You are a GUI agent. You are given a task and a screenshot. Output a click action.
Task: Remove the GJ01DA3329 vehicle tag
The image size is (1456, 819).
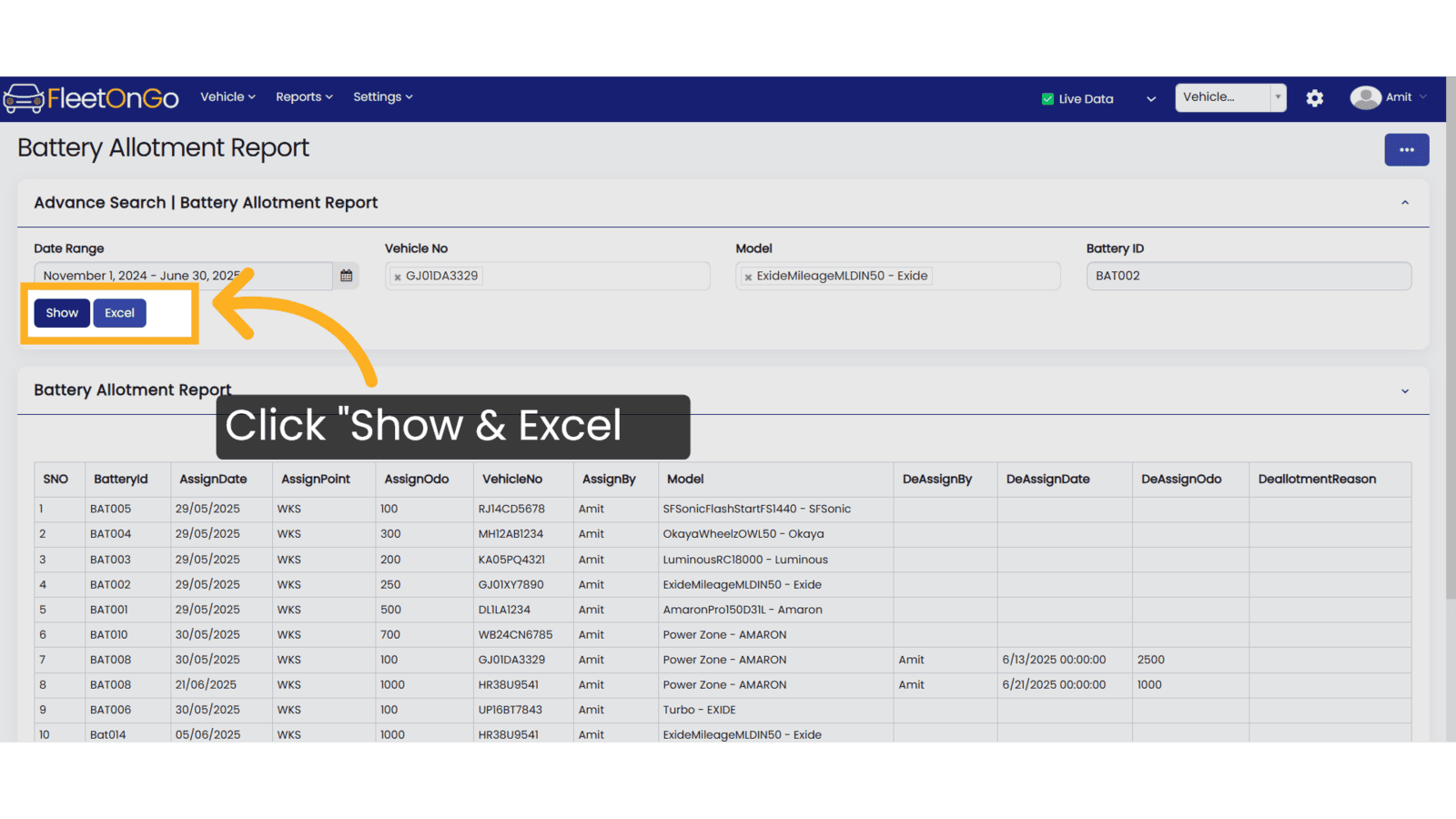(x=398, y=277)
